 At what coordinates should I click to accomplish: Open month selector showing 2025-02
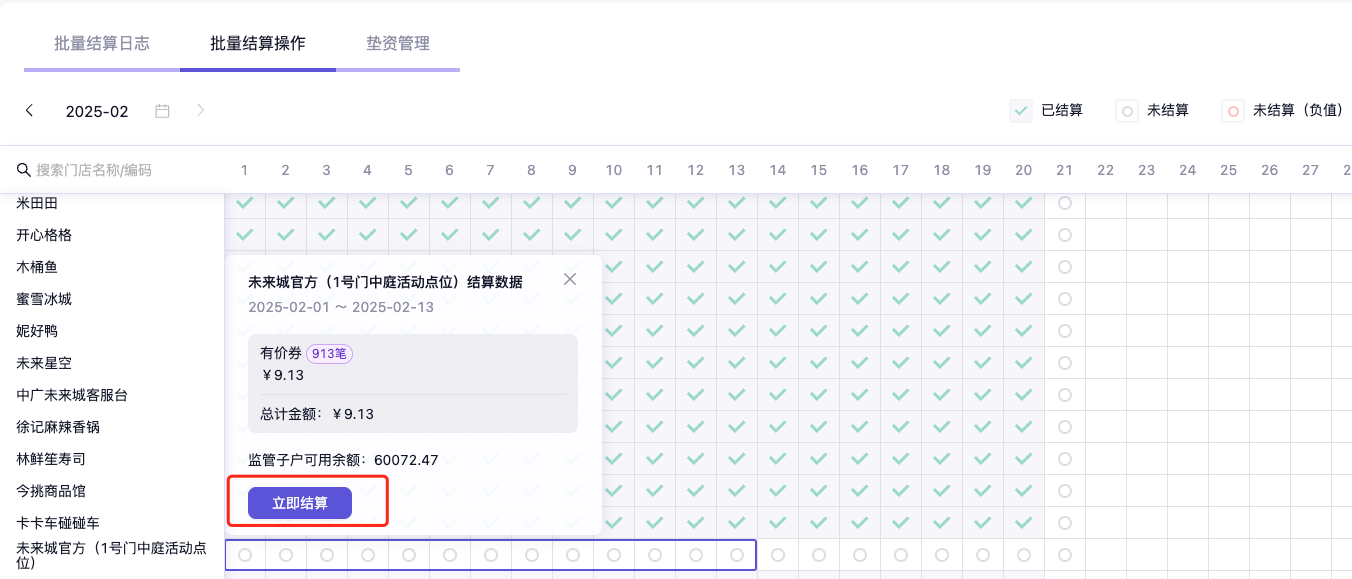(x=97, y=111)
